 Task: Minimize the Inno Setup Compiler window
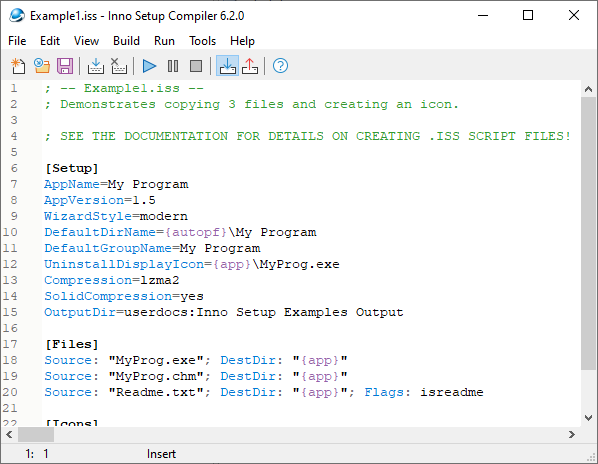tap(483, 15)
